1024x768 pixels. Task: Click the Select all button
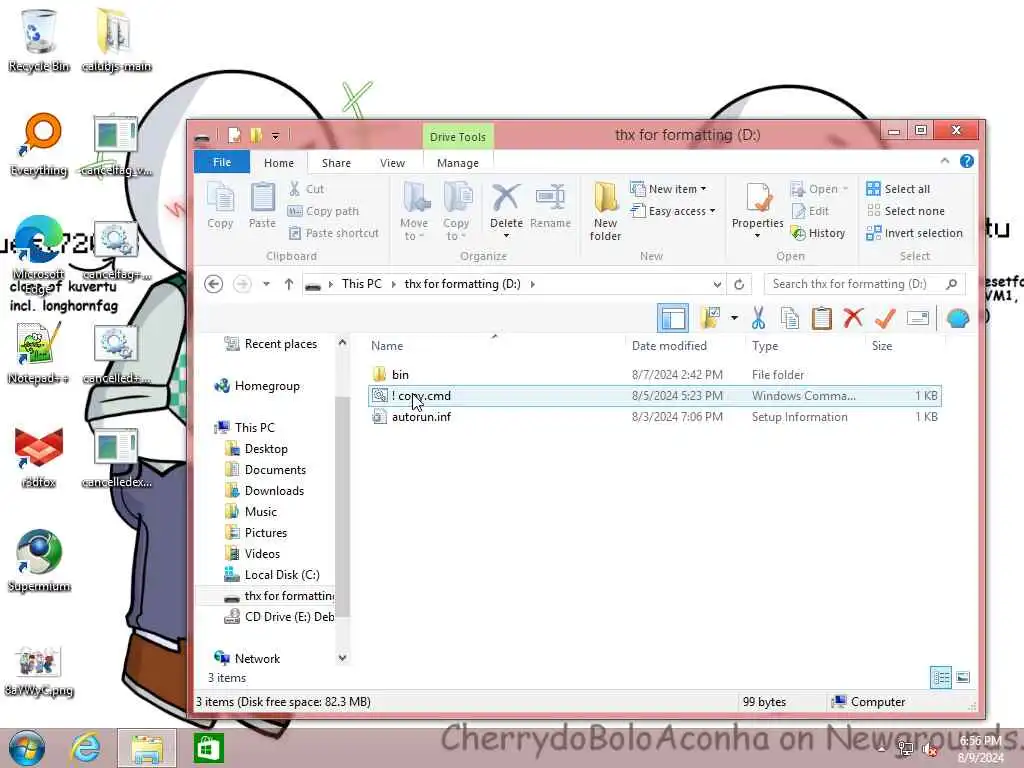click(898, 189)
